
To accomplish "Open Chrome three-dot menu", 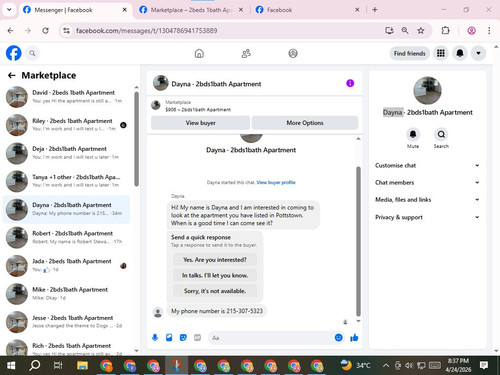I will pyautogui.click(x=489, y=31).
